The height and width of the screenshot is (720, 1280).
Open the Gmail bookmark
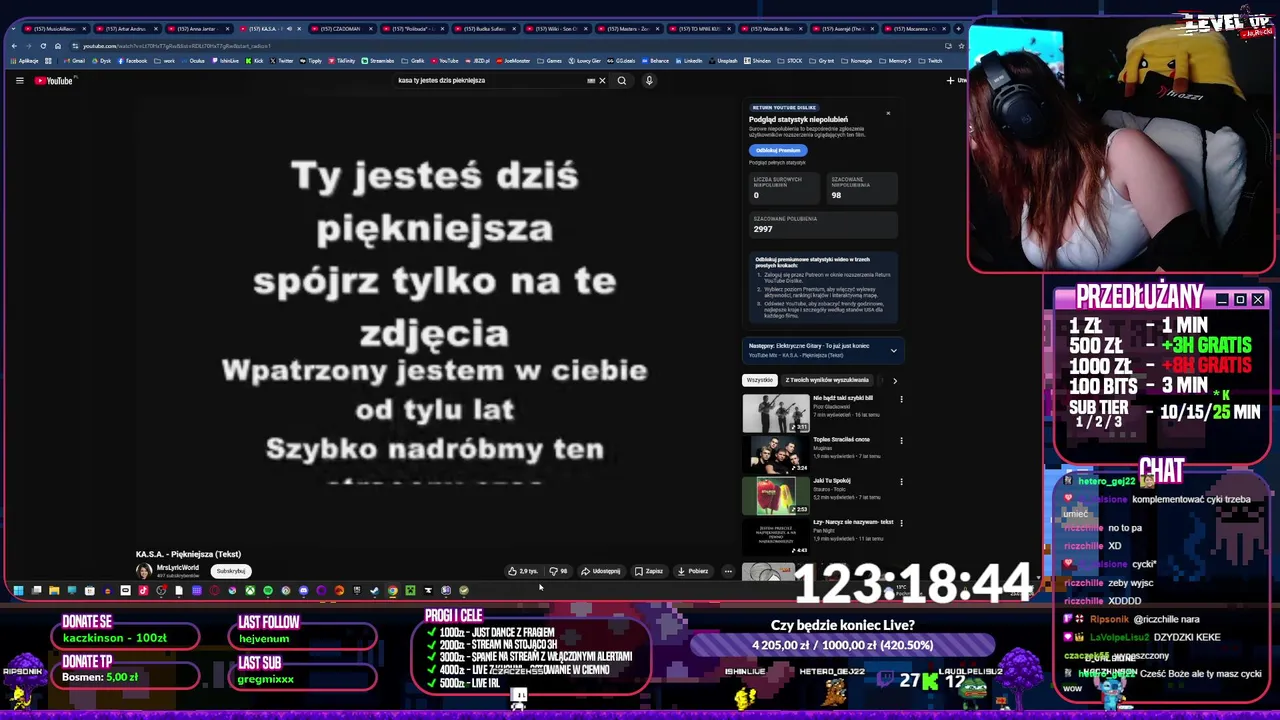[74, 61]
